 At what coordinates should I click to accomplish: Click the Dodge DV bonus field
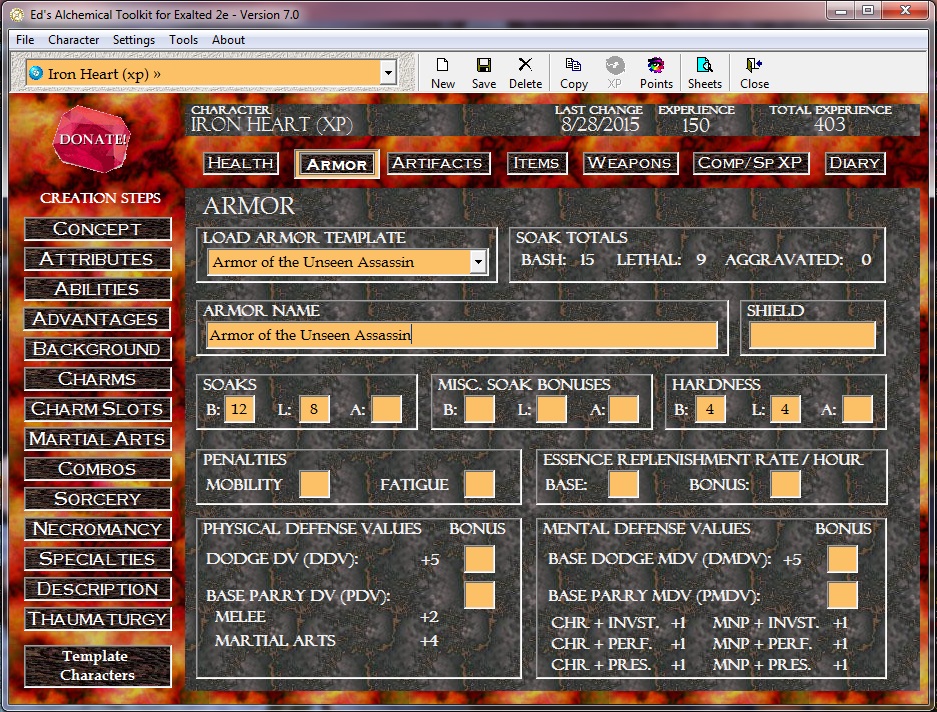[x=479, y=559]
